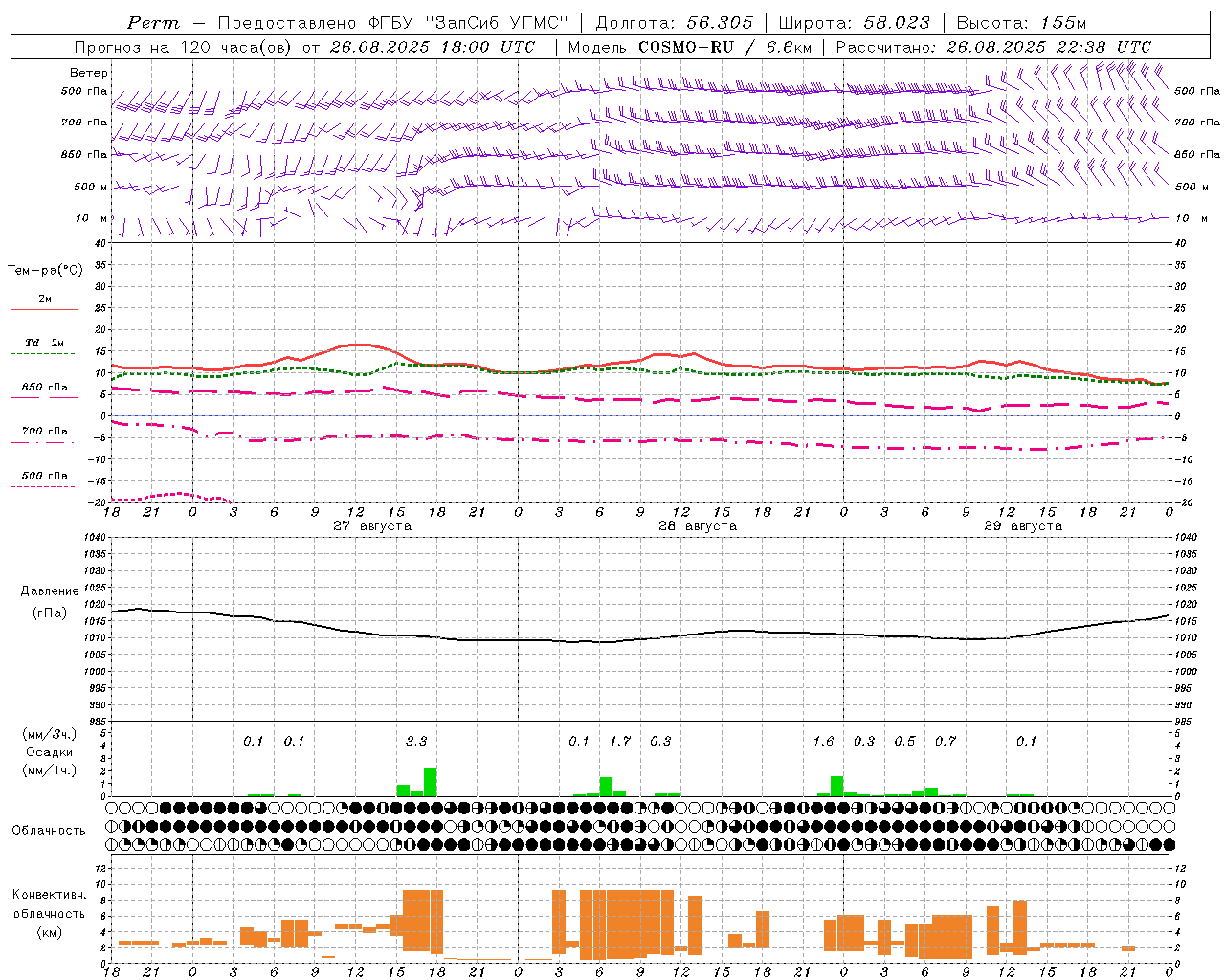The image size is (1225, 980).
Task: Click the tallest green precipitation bar under 3.3
Action: tap(430, 782)
